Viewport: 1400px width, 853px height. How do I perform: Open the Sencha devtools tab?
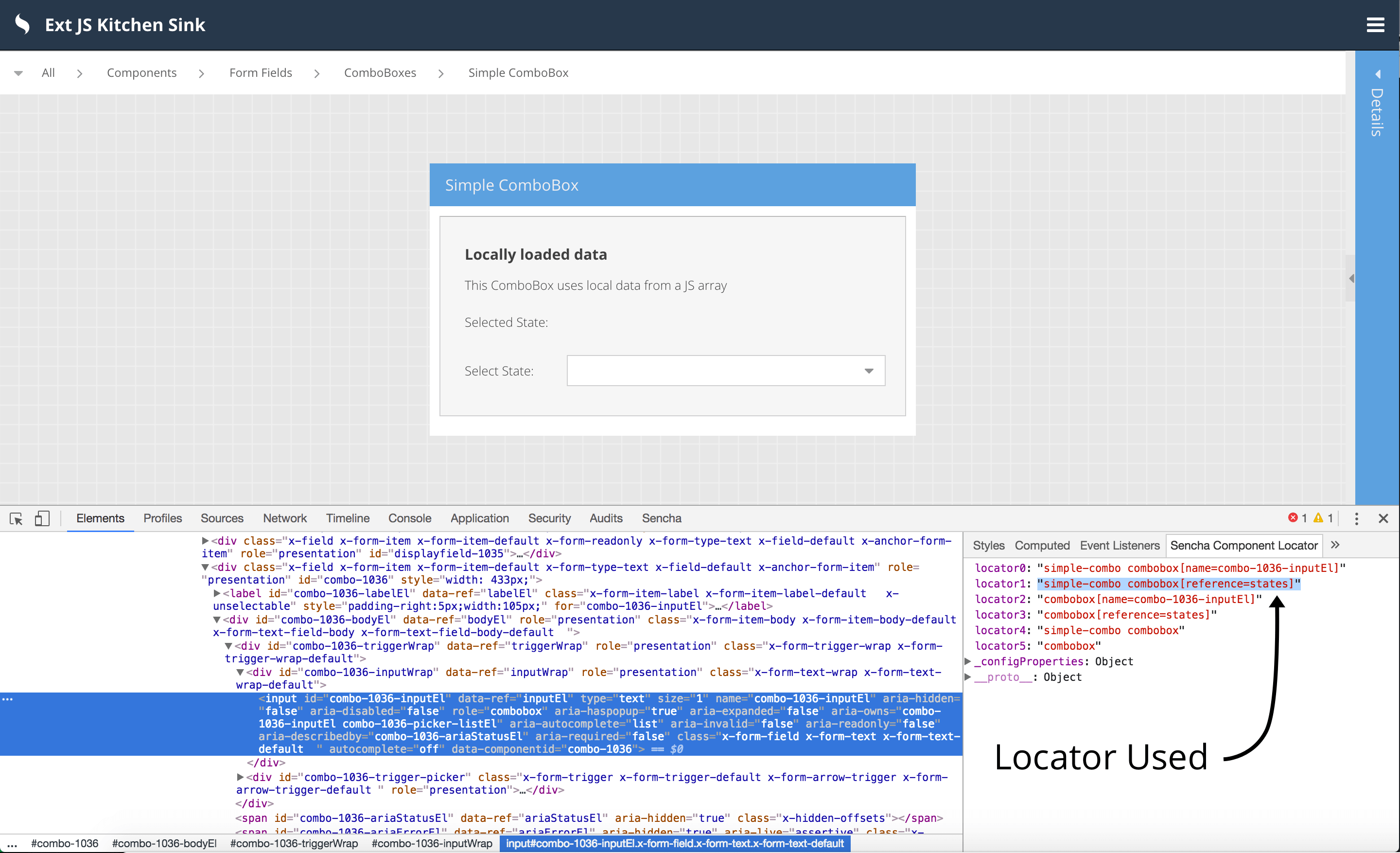point(662,518)
